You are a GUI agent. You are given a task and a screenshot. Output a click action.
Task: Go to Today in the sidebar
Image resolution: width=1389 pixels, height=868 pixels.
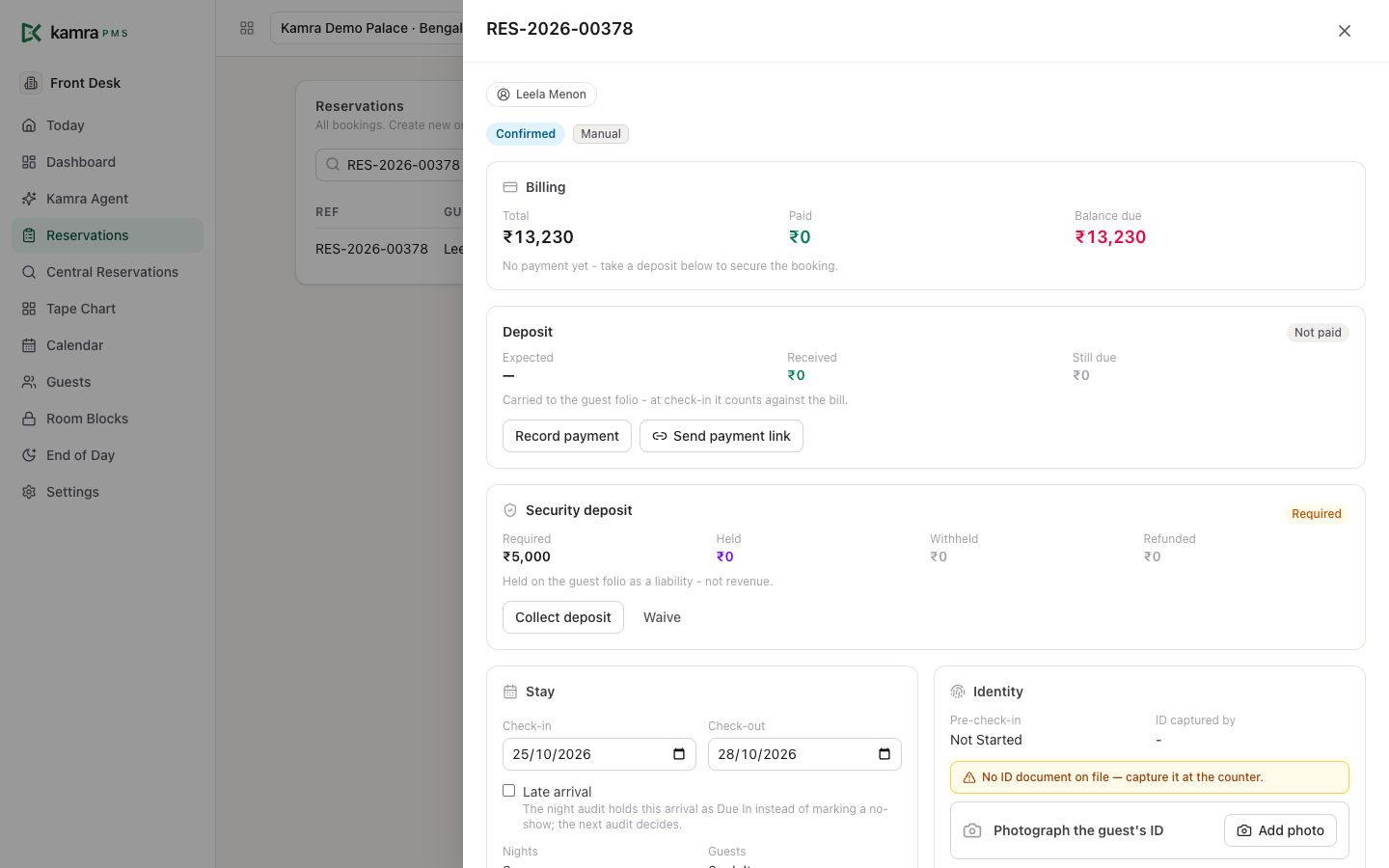coord(107,125)
